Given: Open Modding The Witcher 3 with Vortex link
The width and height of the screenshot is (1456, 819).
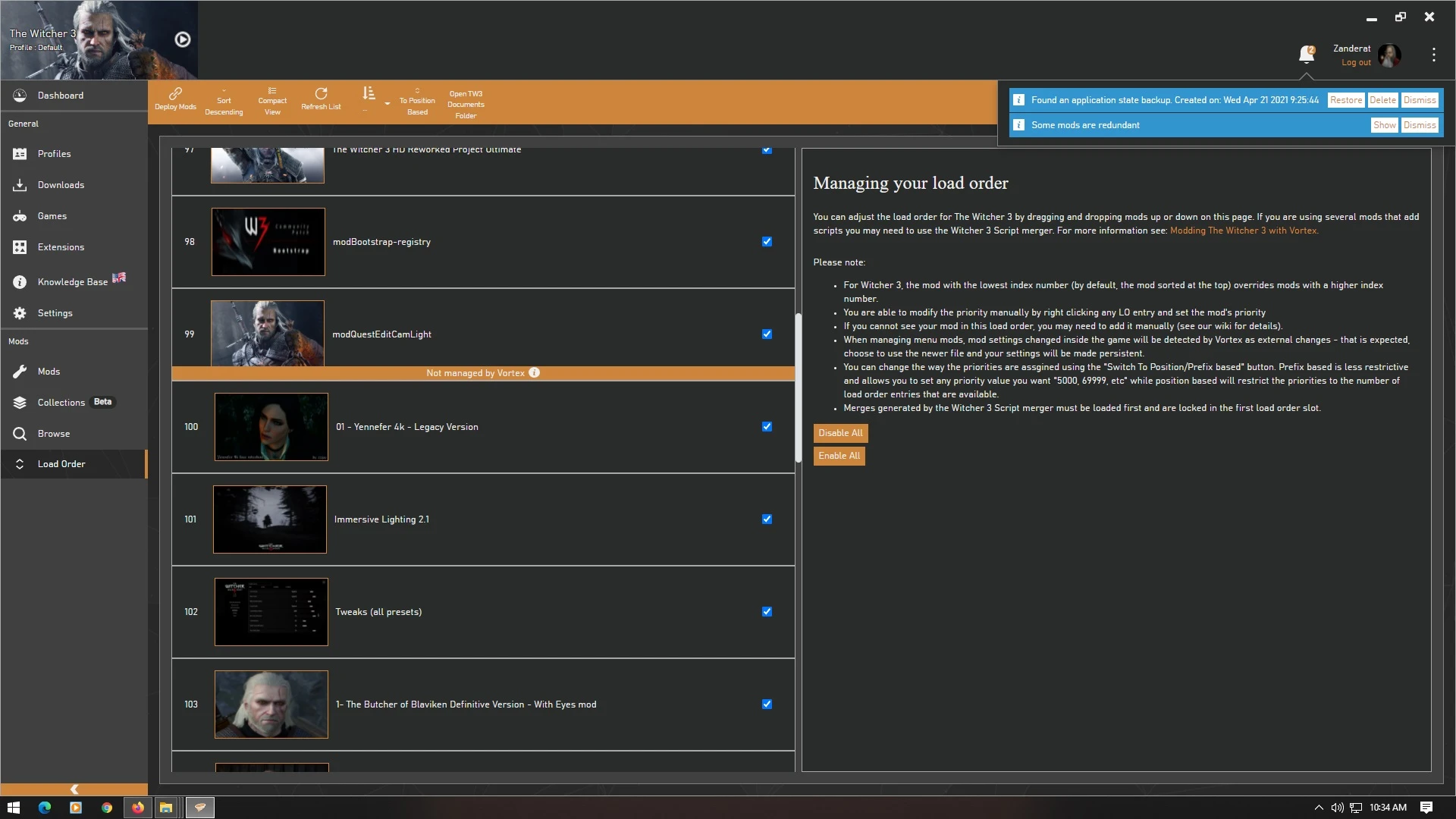Looking at the screenshot, I should [x=1244, y=231].
